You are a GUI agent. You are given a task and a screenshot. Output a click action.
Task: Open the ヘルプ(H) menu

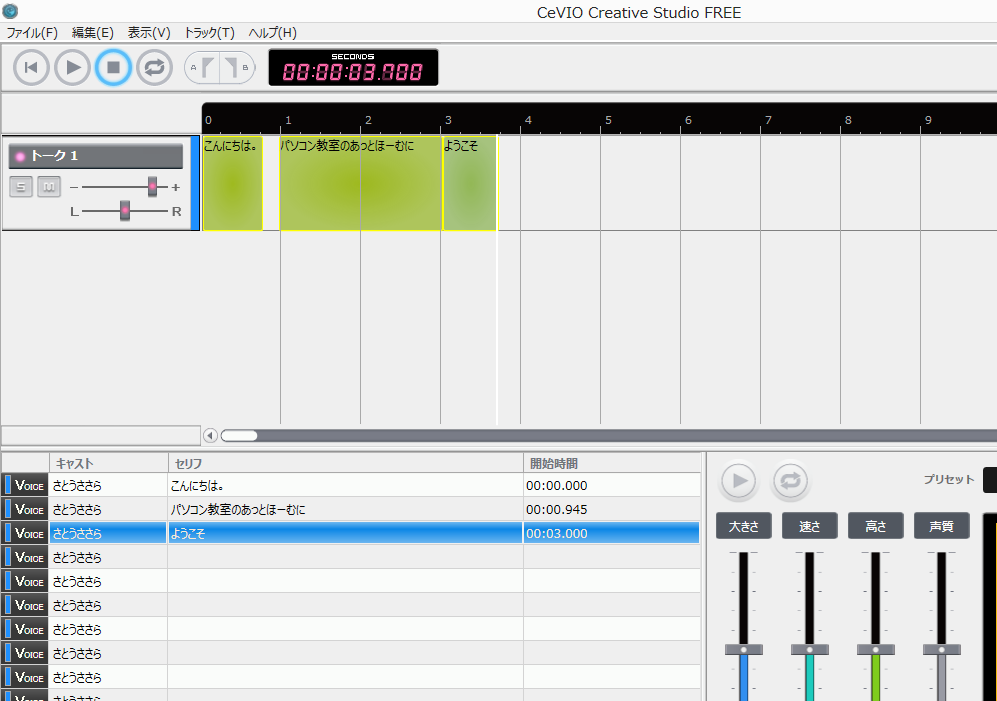click(x=272, y=33)
